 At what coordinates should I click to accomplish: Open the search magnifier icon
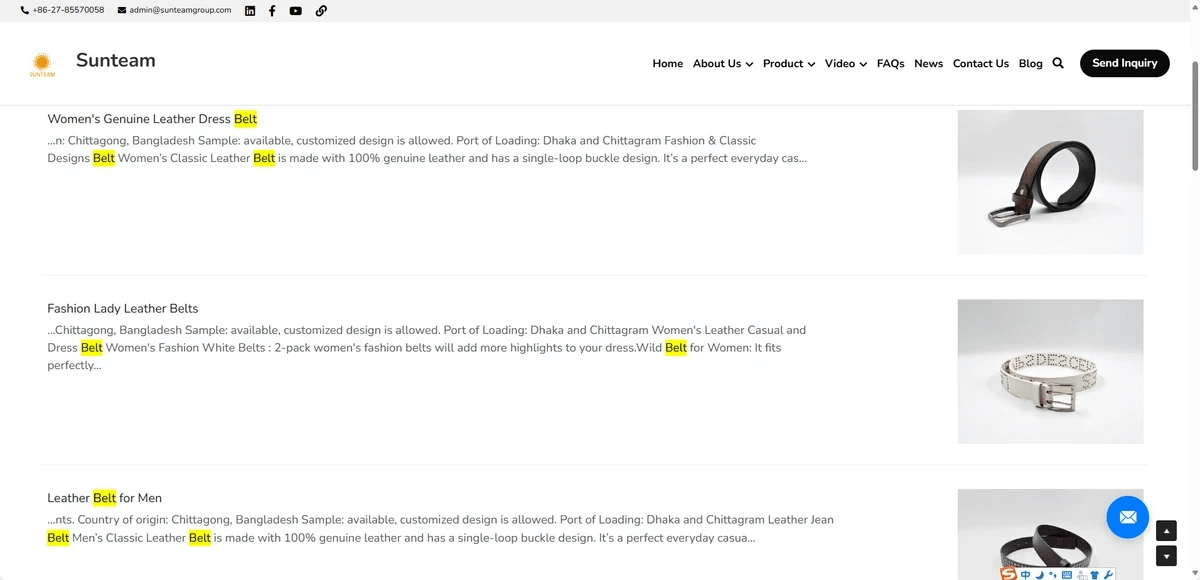click(x=1058, y=63)
